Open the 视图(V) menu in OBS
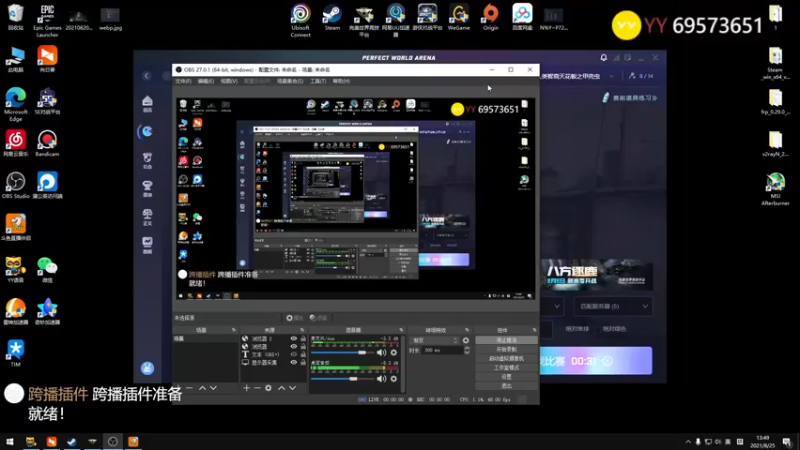800x450 pixels. tap(229, 81)
